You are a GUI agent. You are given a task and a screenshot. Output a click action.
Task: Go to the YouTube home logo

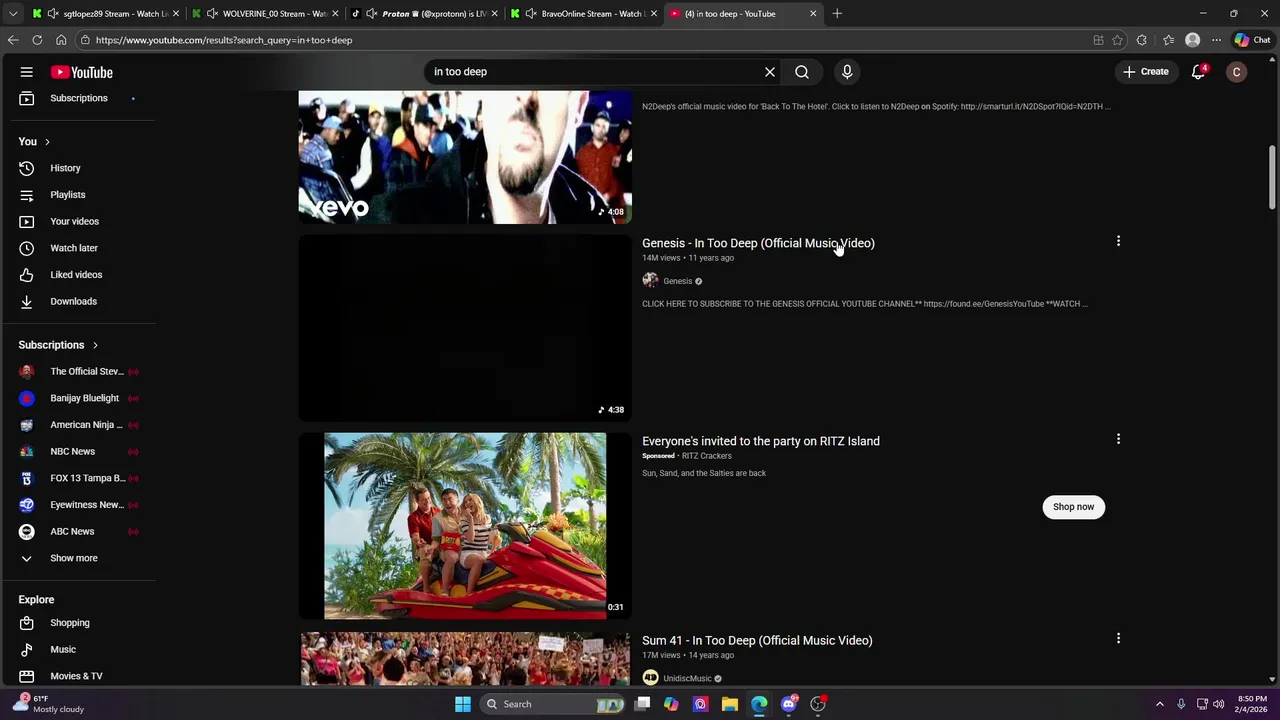click(82, 72)
